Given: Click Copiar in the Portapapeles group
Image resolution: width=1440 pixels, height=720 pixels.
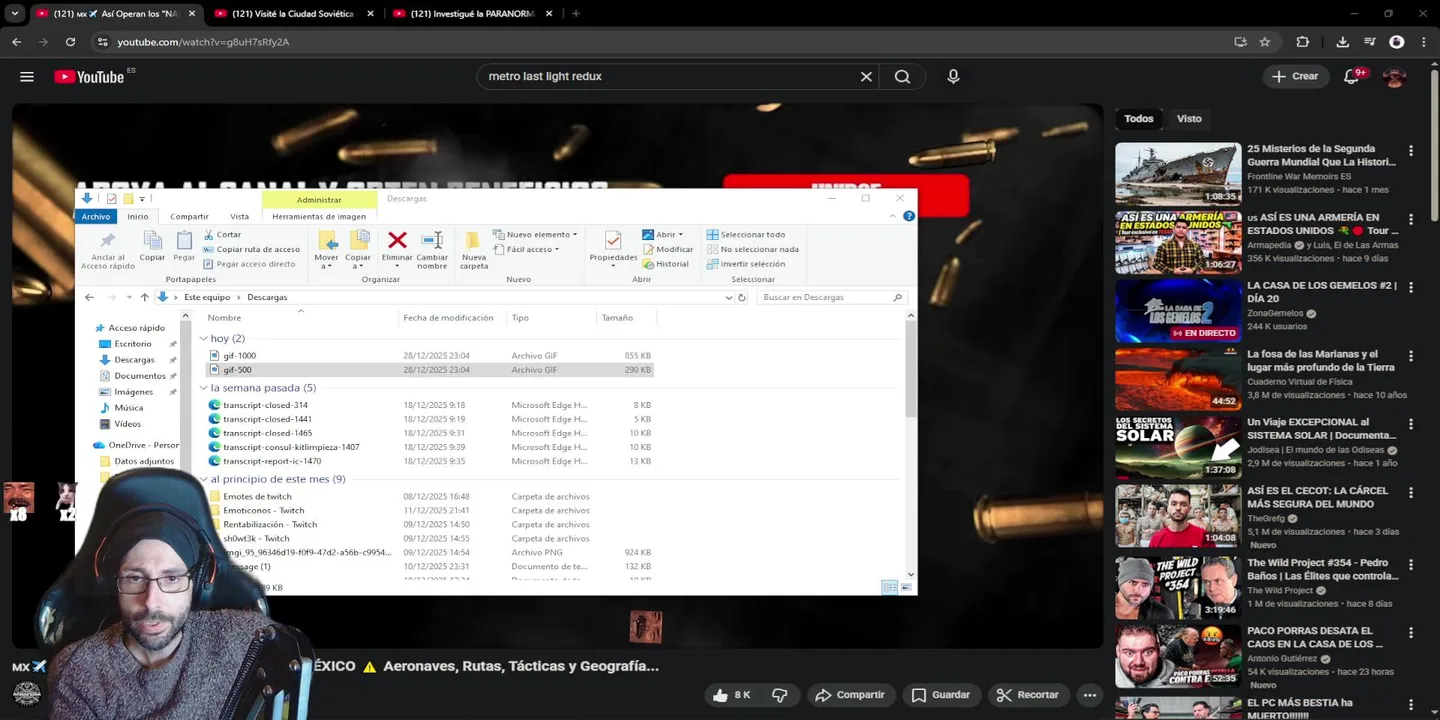Looking at the screenshot, I should click(x=152, y=247).
